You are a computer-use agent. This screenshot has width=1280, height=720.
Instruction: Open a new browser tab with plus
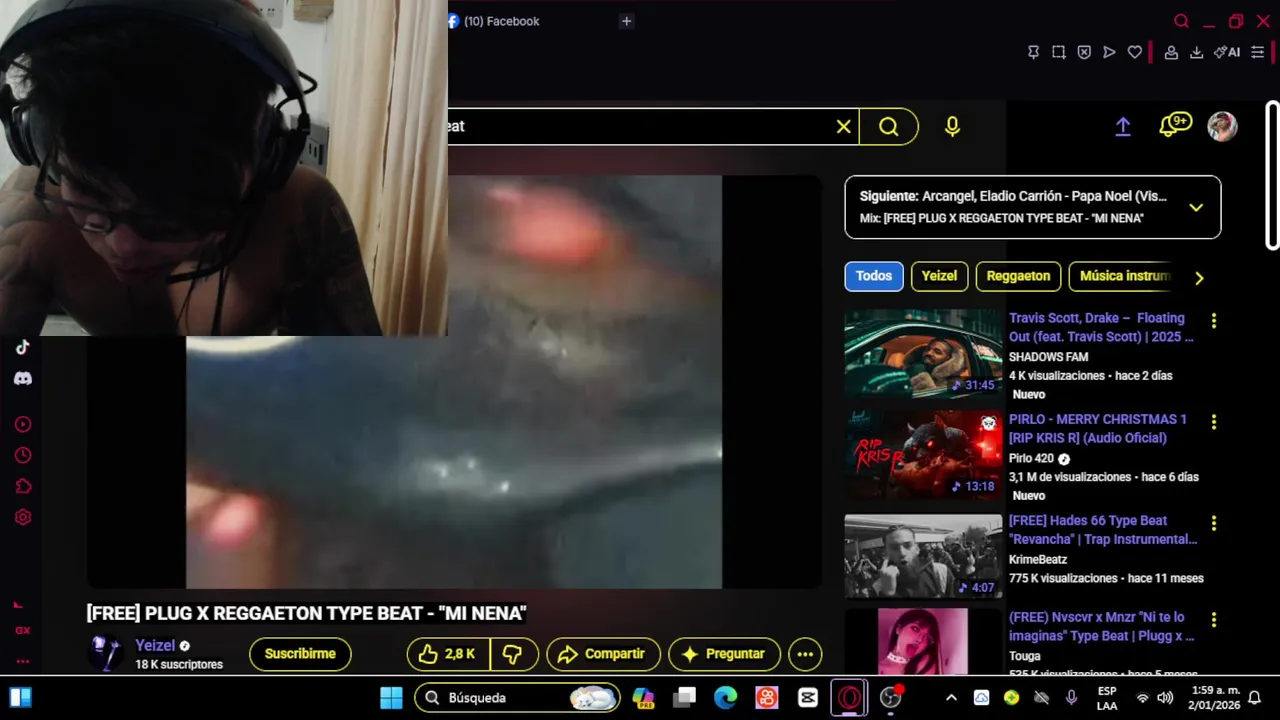pos(626,21)
